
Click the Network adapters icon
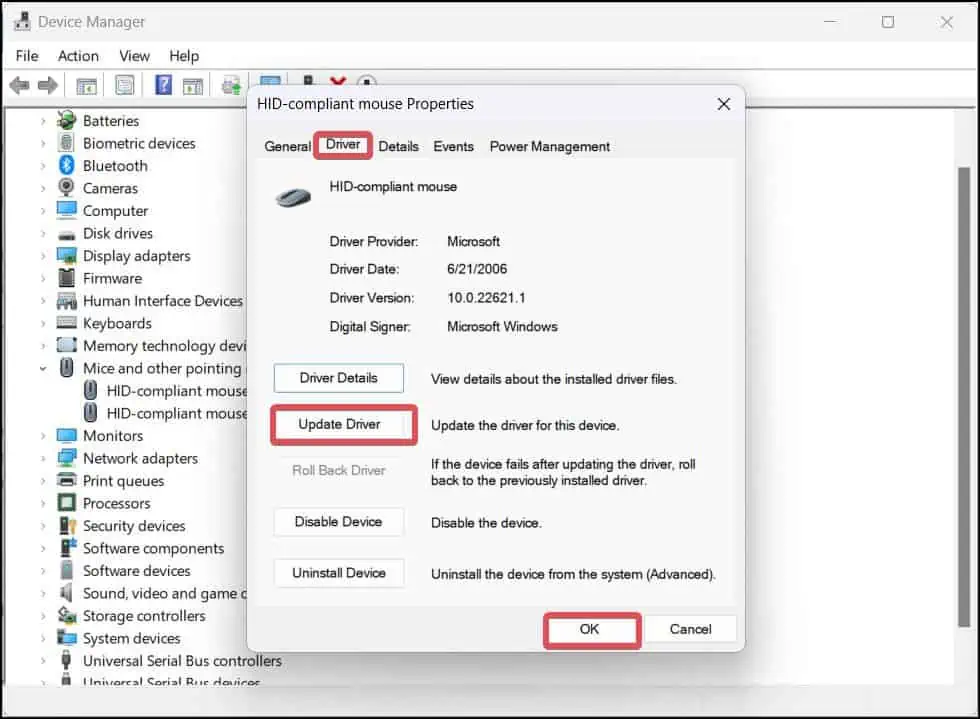click(x=66, y=458)
